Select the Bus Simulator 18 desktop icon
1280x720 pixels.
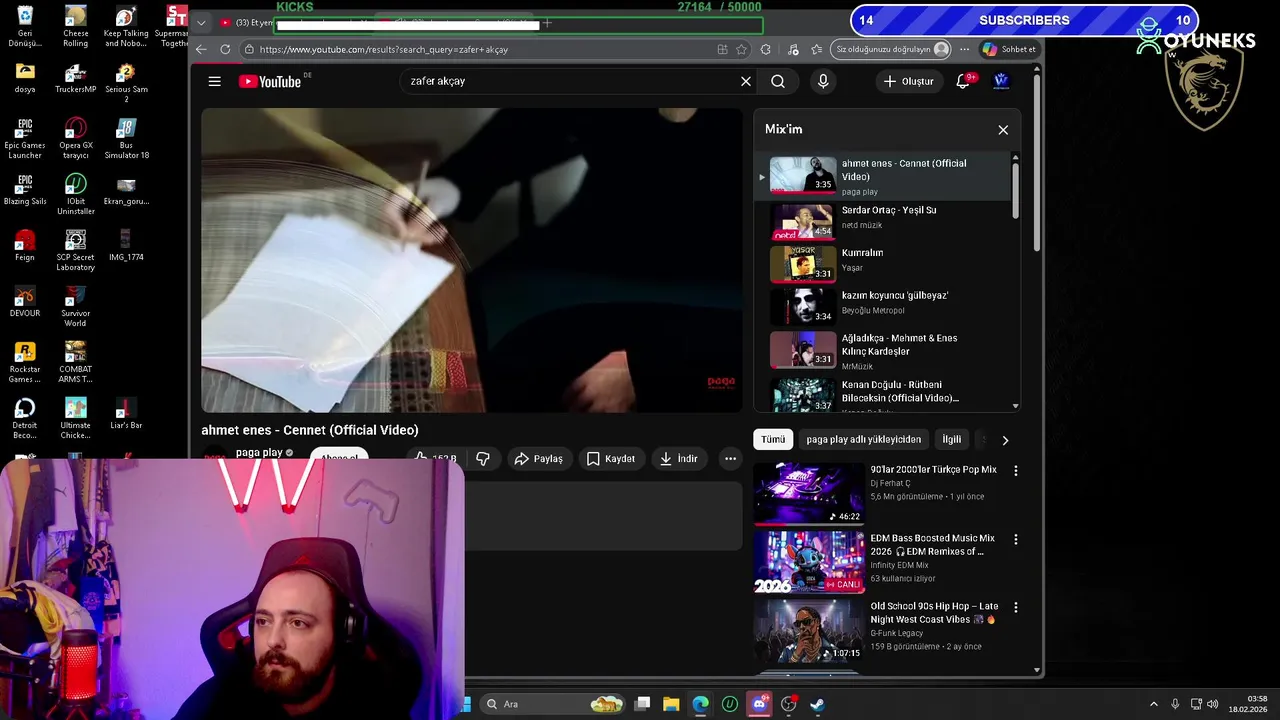(x=126, y=138)
